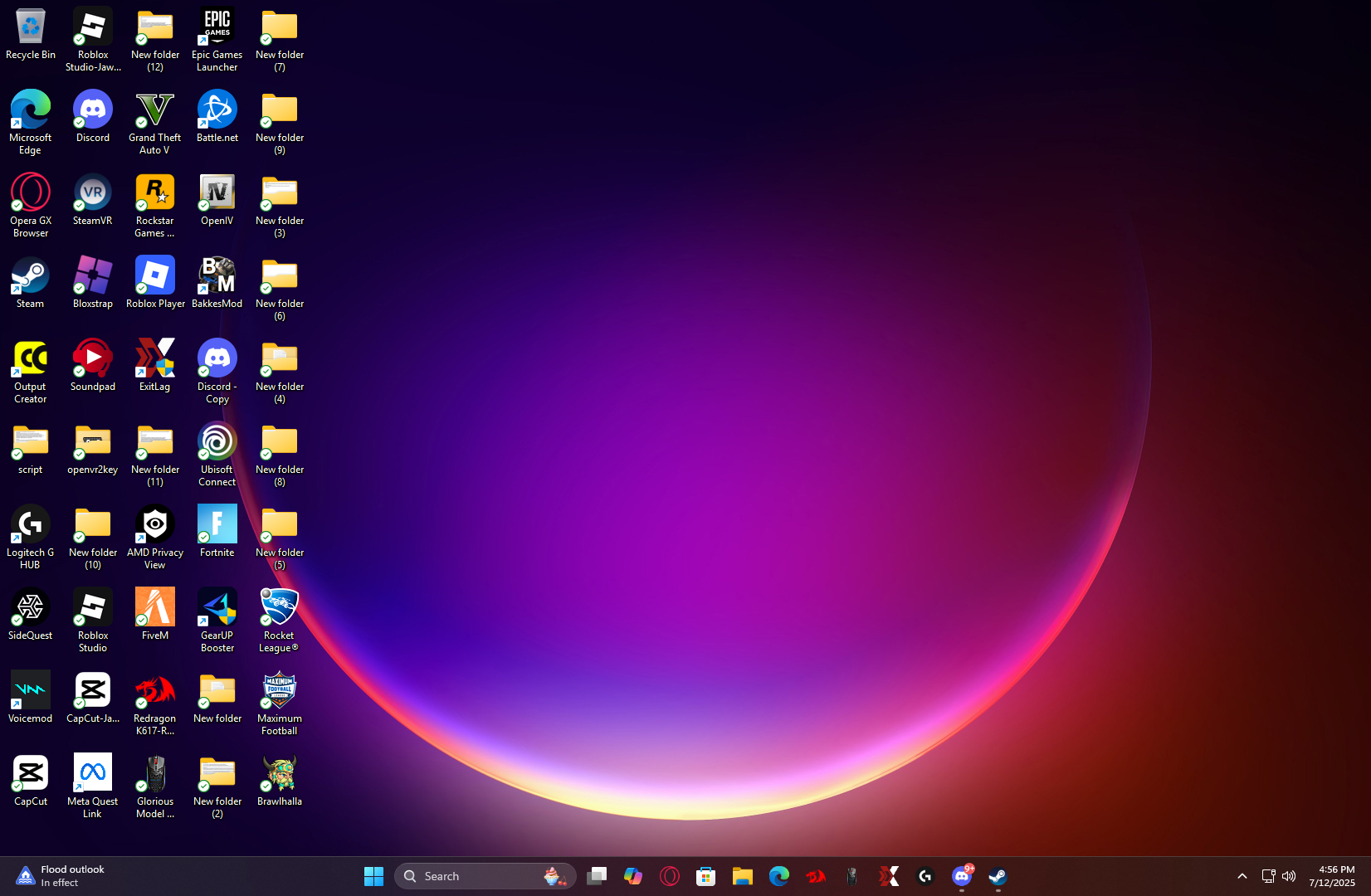The image size is (1371, 896).
Task: Select the New folder (7) icon
Action: point(280,40)
